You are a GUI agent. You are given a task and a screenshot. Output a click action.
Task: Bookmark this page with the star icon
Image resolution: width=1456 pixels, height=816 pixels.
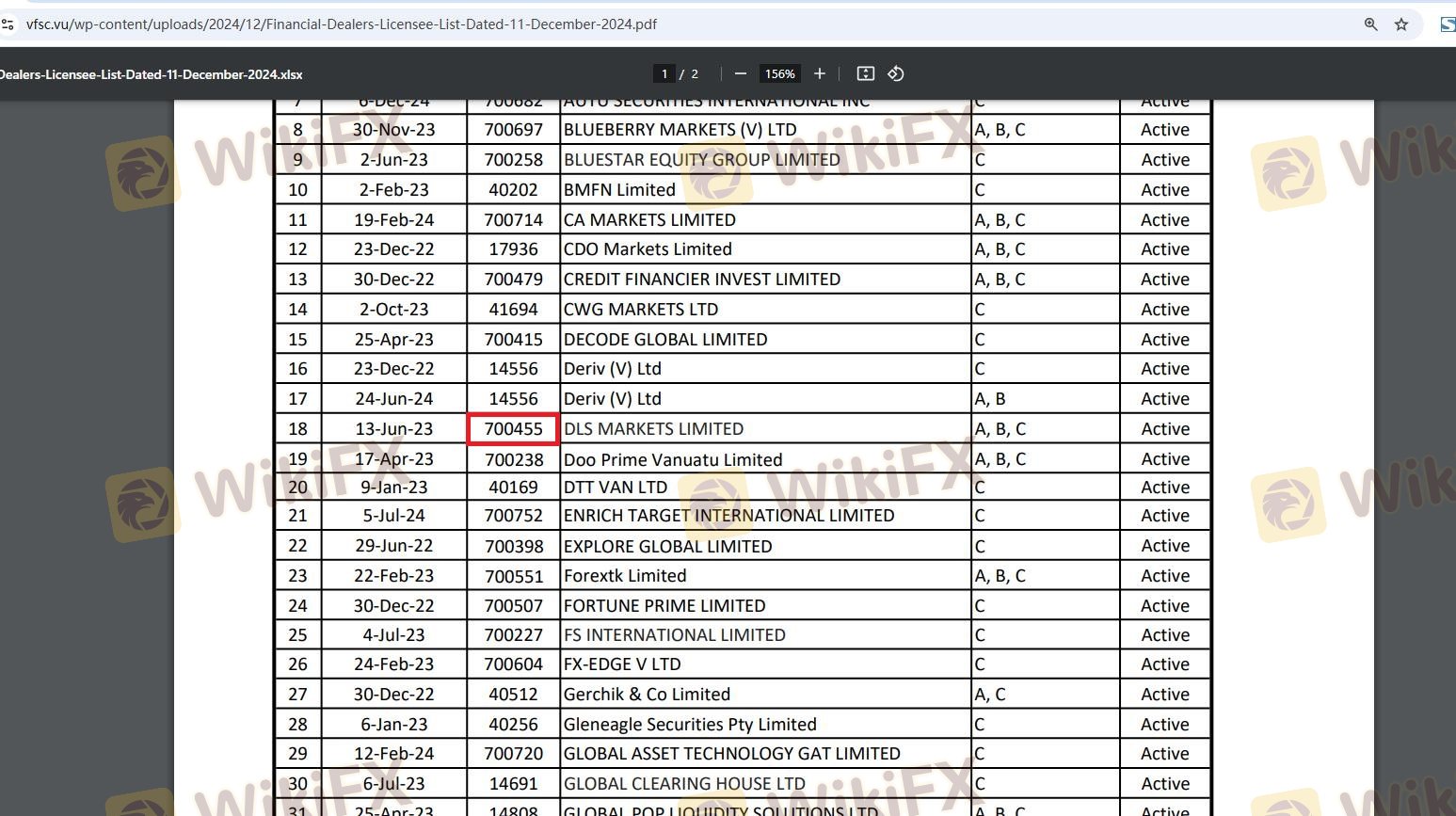[x=1401, y=24]
